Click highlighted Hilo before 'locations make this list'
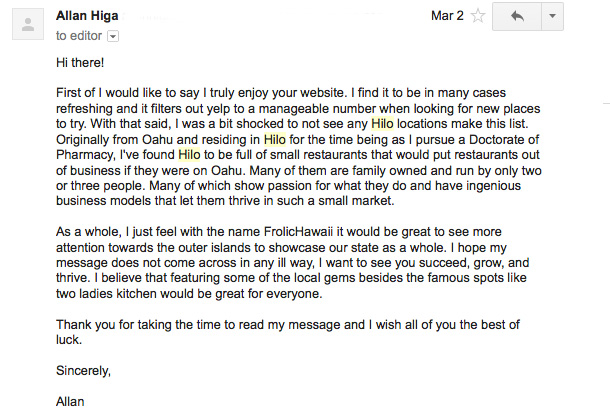 point(382,124)
